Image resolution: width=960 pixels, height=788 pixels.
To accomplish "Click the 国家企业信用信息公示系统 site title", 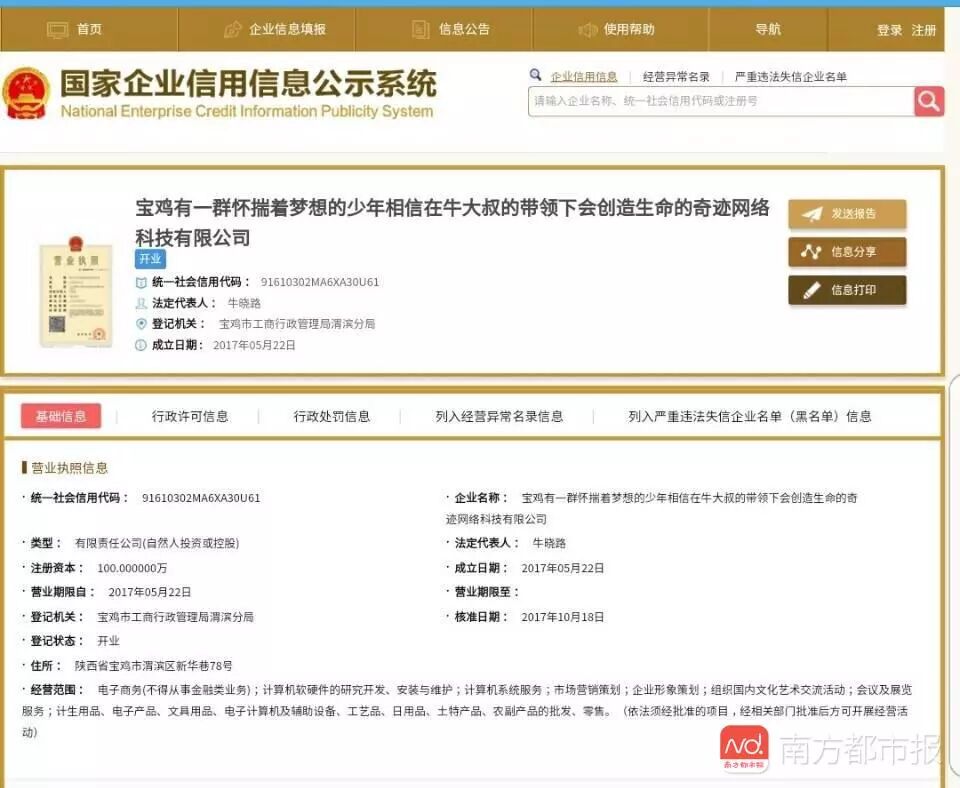I will point(248,84).
